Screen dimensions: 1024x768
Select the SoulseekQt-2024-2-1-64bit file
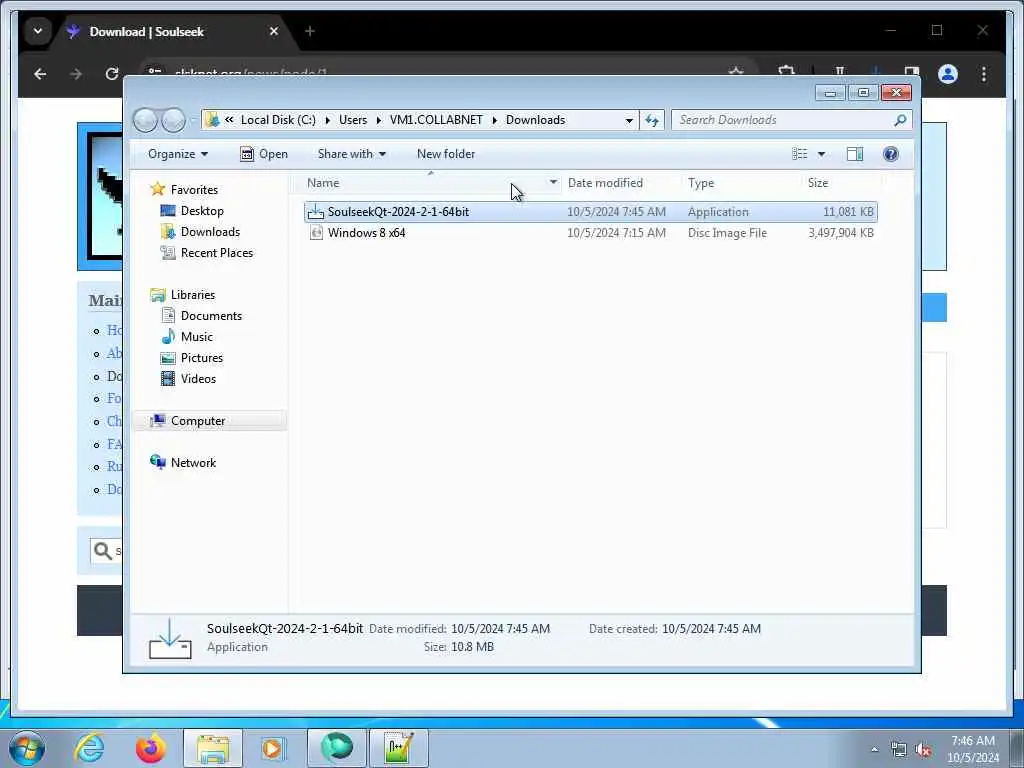[590, 212]
